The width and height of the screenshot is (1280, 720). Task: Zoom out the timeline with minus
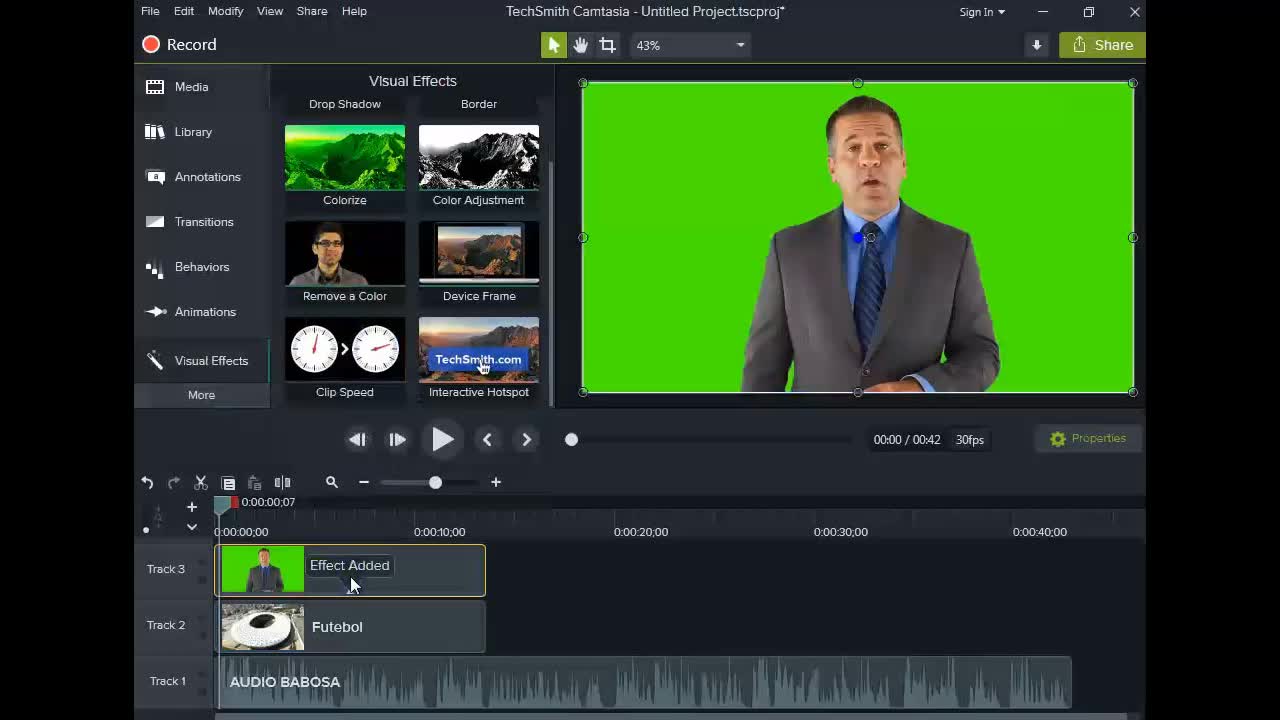[364, 482]
